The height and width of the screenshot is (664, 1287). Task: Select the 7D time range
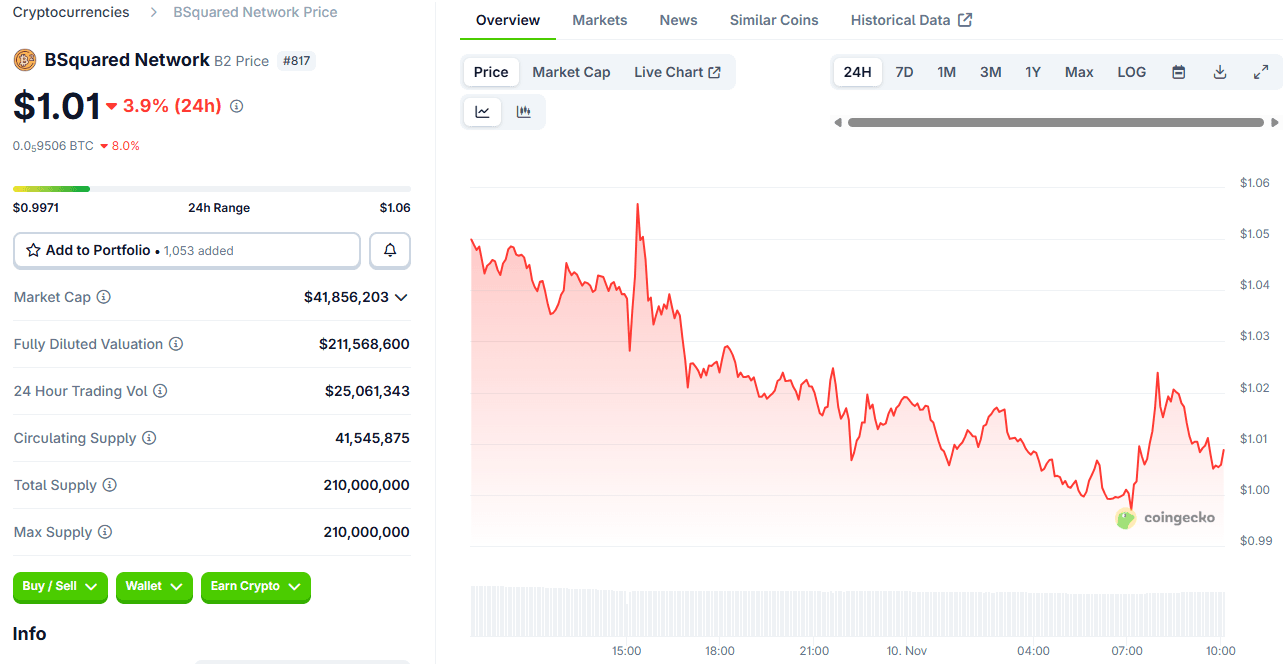[x=904, y=72]
